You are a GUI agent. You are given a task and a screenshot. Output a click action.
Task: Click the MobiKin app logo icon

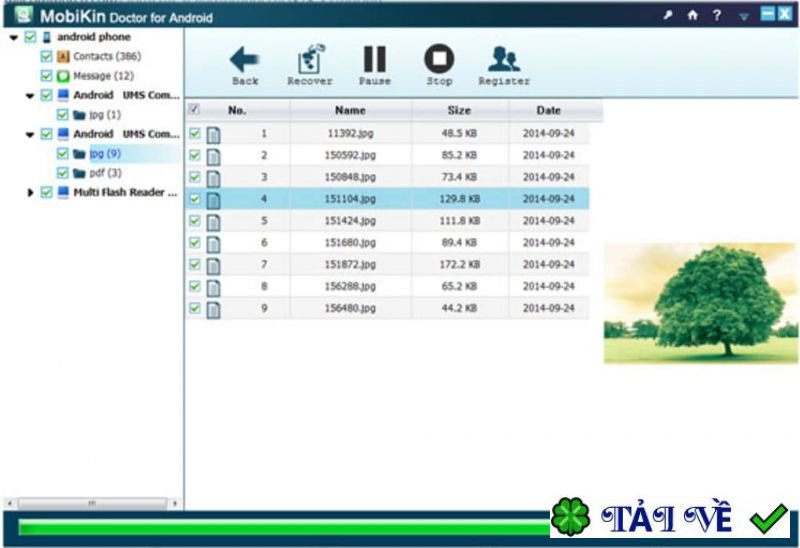tap(23, 15)
